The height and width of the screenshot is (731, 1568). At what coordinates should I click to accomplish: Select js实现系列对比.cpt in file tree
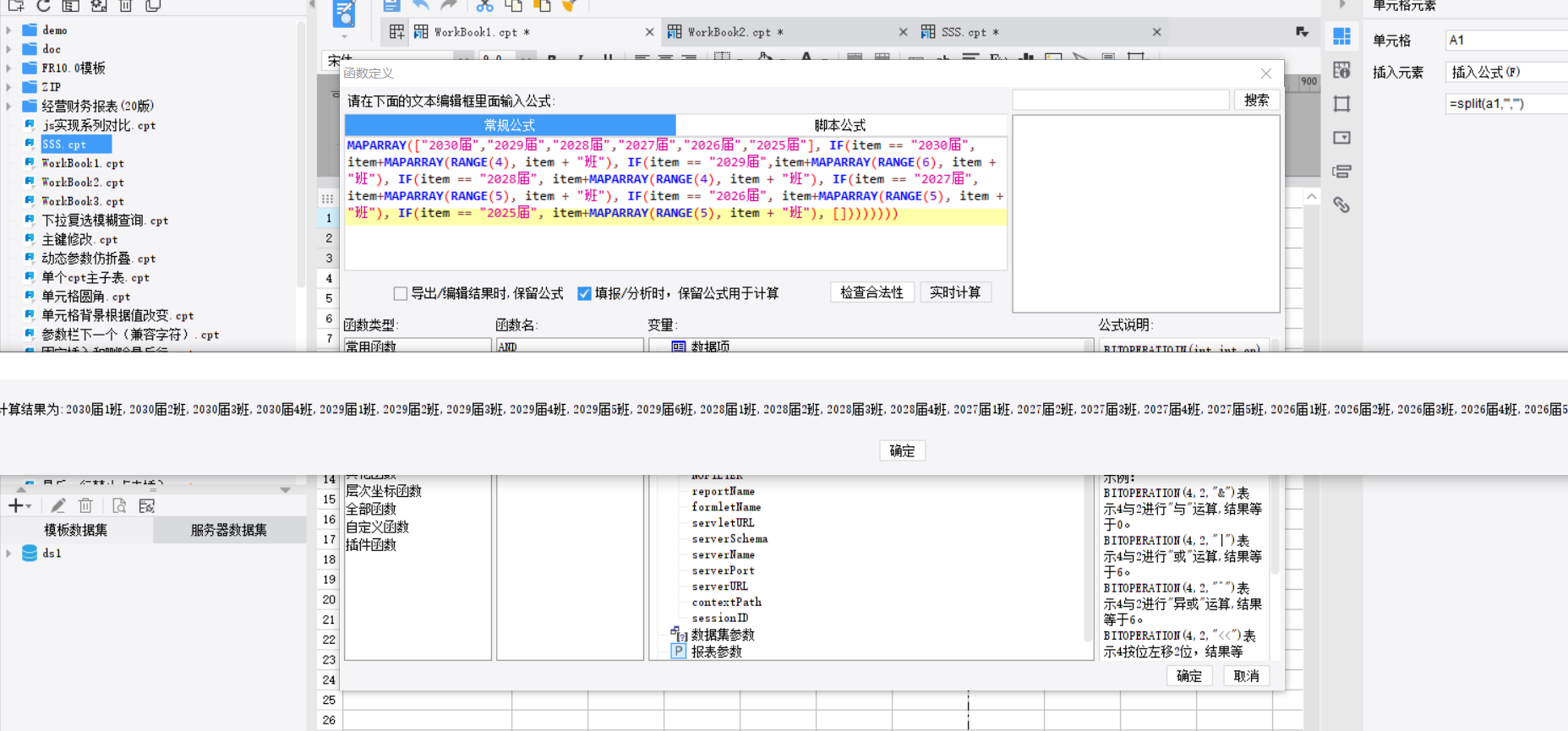click(x=99, y=125)
